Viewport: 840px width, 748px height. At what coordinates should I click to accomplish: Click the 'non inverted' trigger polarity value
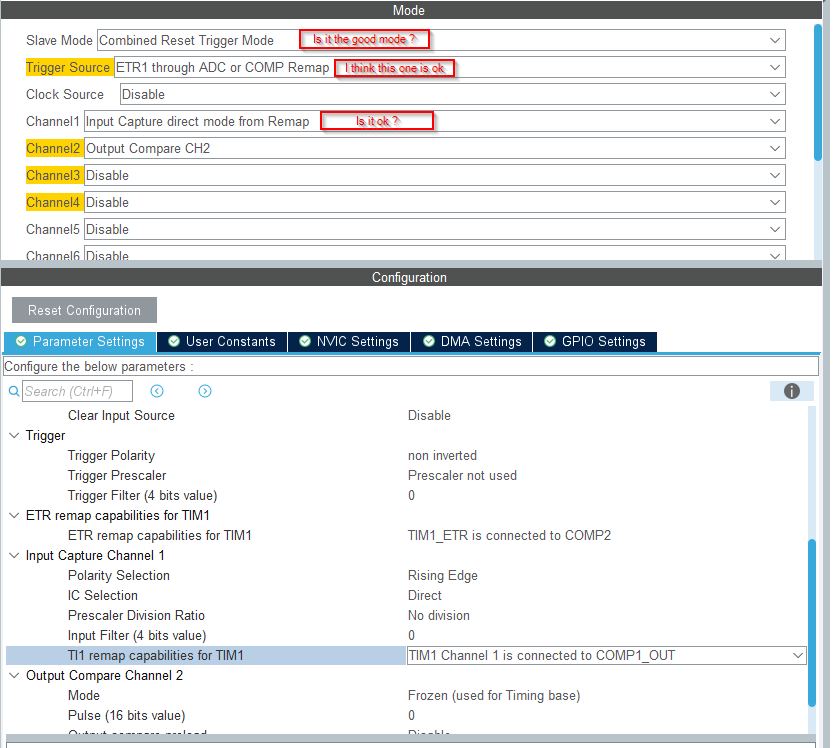pyautogui.click(x=442, y=455)
